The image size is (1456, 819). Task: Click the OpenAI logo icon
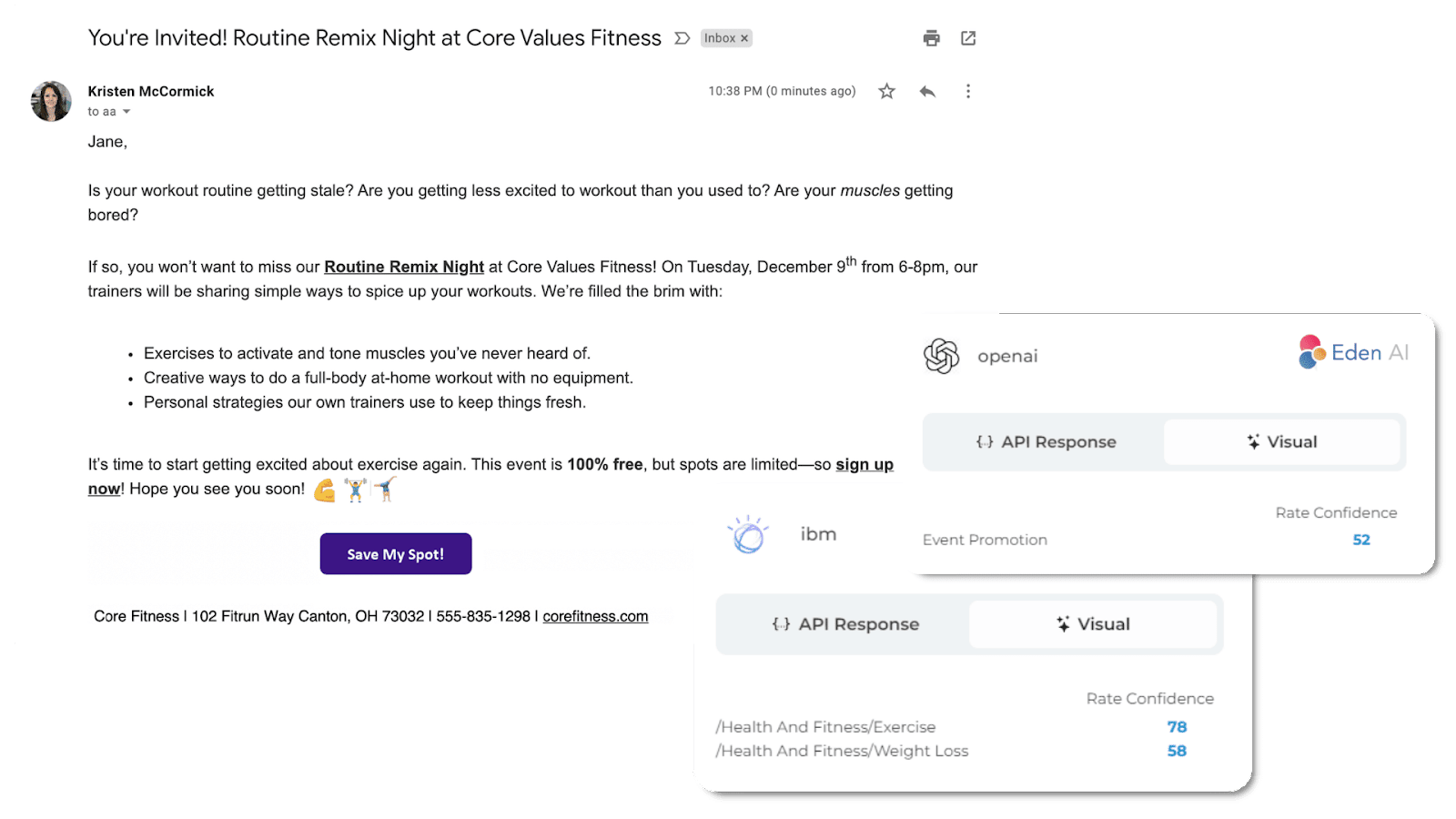coord(941,356)
